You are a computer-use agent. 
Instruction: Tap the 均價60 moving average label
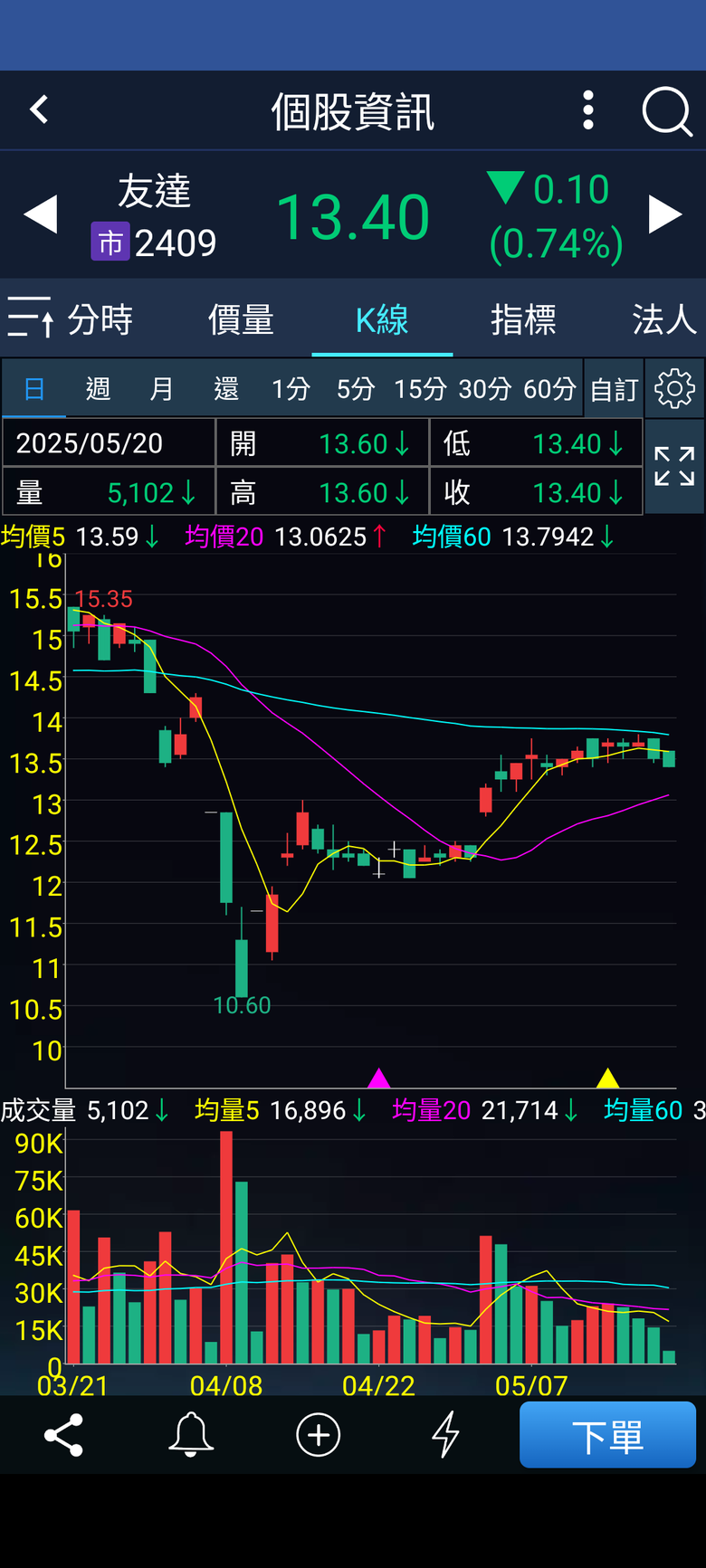click(452, 537)
